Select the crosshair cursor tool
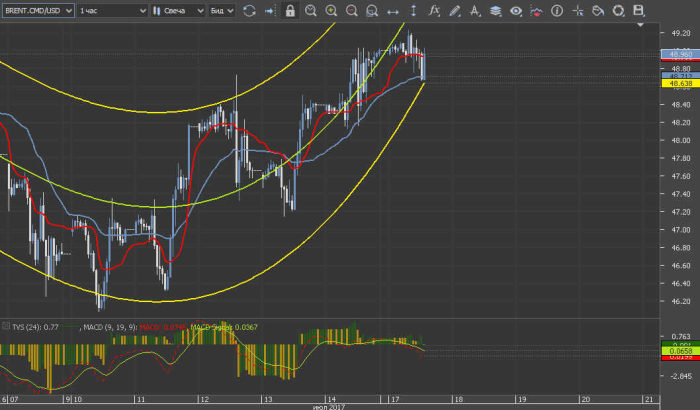Image resolution: width=700 pixels, height=410 pixels. pos(578,11)
